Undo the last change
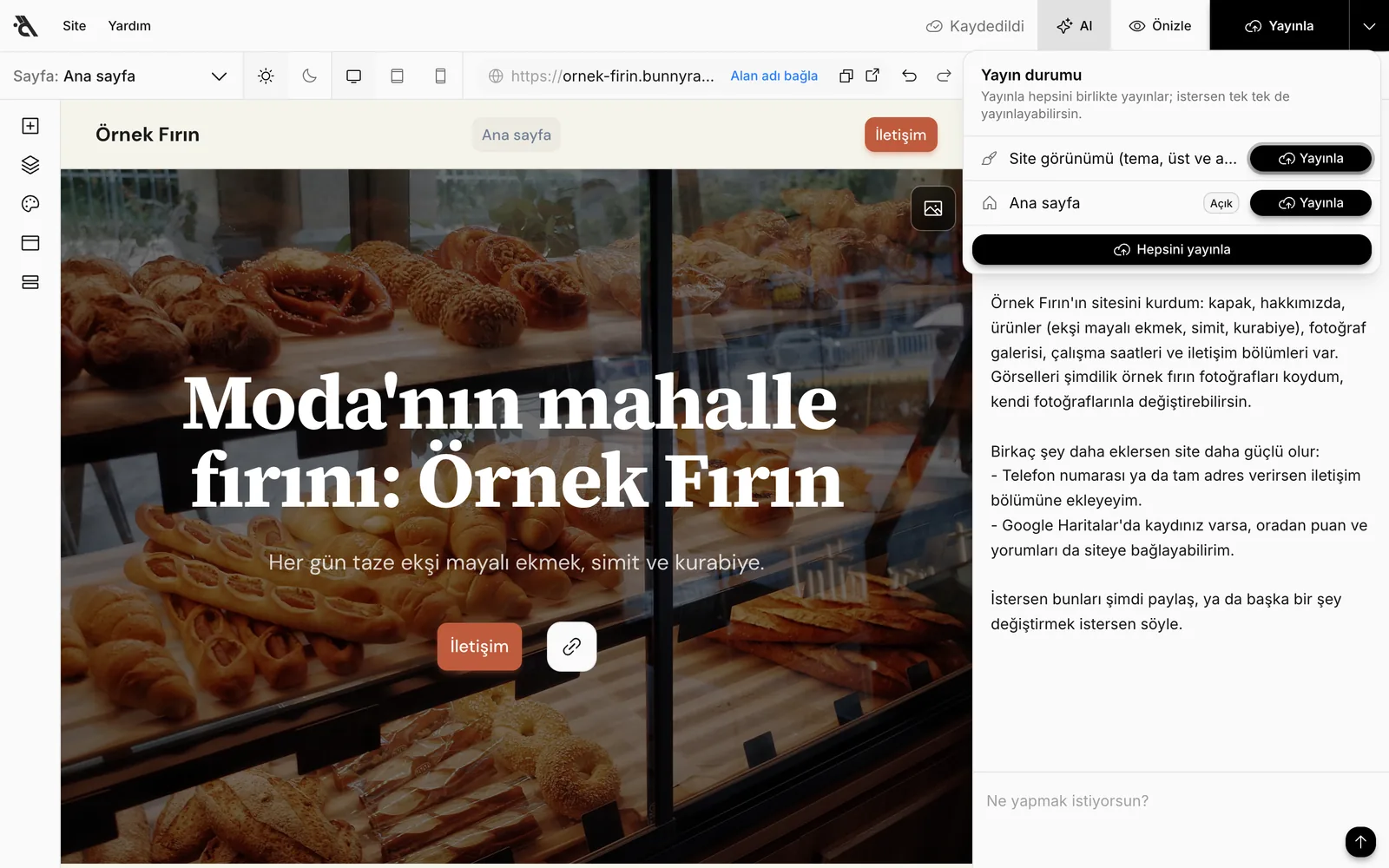This screenshot has height=868, width=1389. point(909,76)
